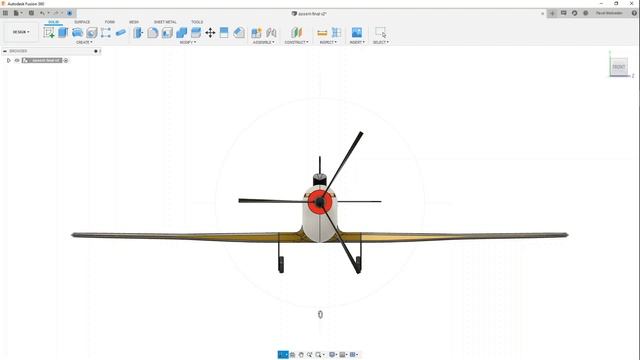Screen dimensions: 640x360
Task: Select the Press Pull tool
Action: pyautogui.click(x=138, y=32)
